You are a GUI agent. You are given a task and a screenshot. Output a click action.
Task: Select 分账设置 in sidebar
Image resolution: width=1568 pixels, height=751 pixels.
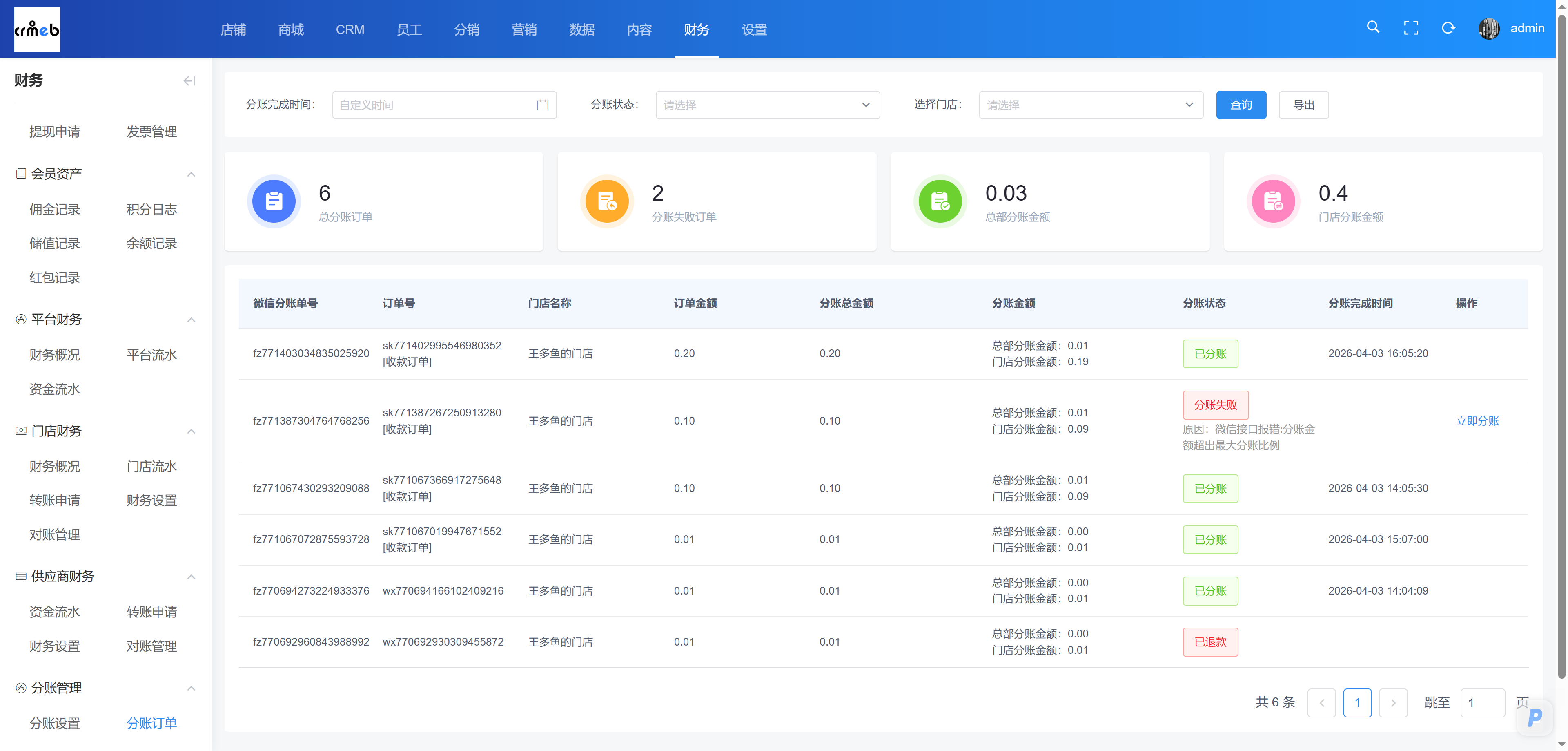click(x=55, y=723)
